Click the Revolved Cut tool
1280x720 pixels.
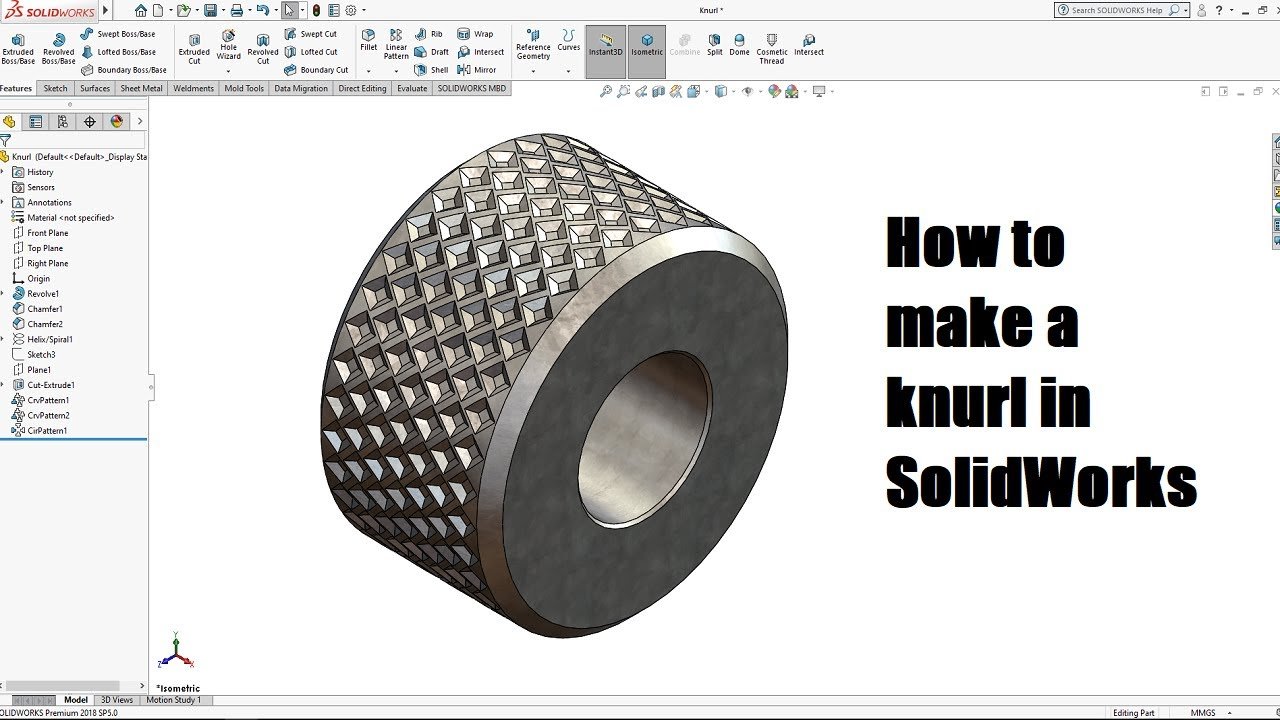pos(263,47)
